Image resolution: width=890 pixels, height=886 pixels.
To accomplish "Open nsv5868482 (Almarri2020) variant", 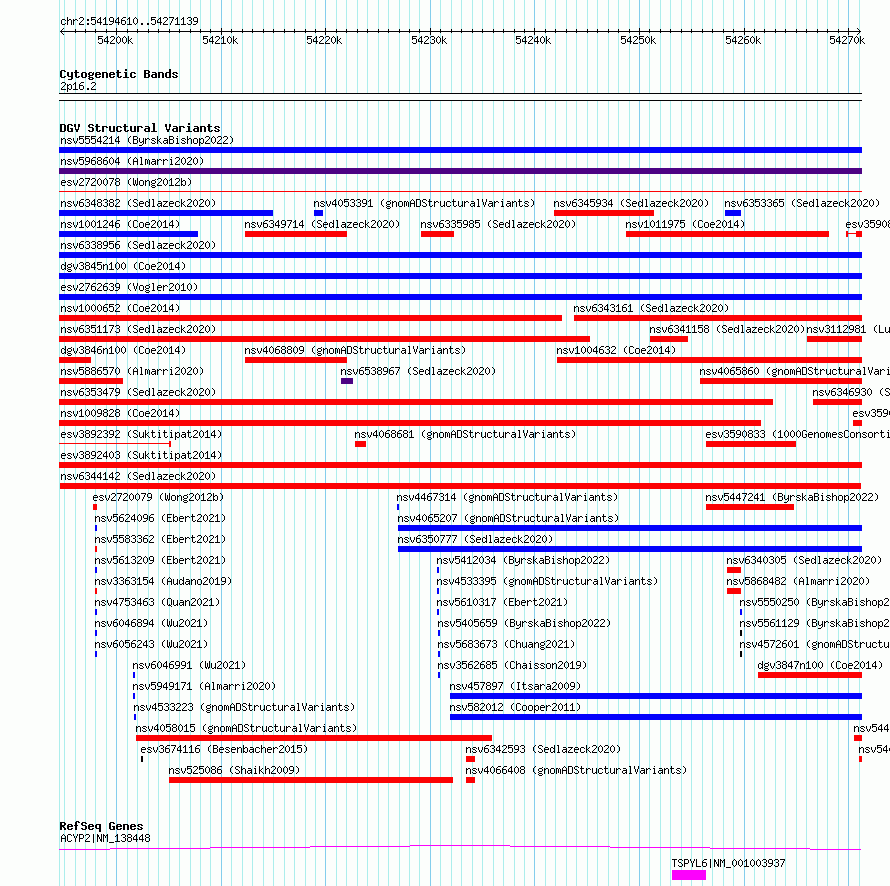I will point(798,581).
